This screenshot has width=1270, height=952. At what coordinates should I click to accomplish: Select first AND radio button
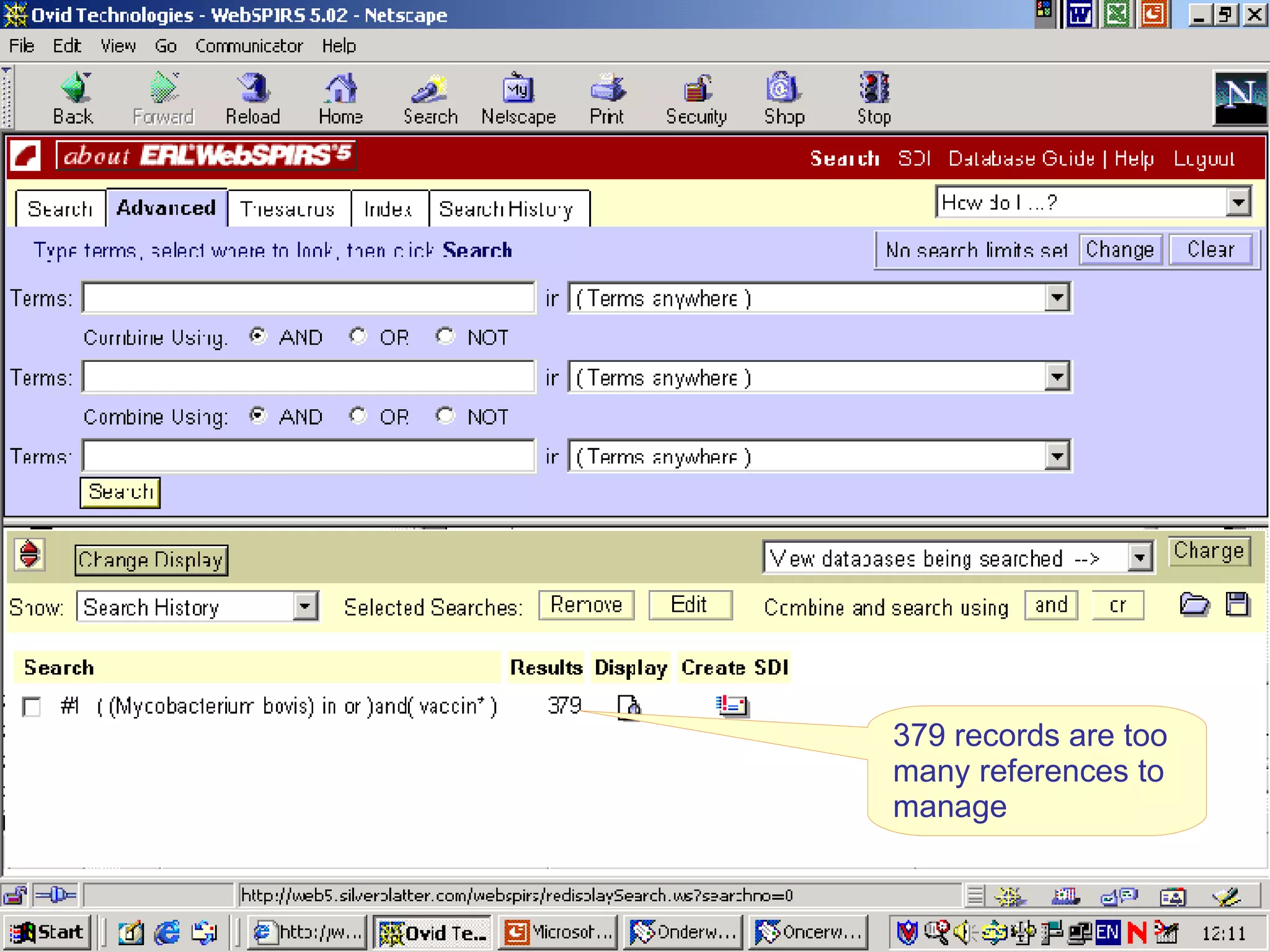257,336
